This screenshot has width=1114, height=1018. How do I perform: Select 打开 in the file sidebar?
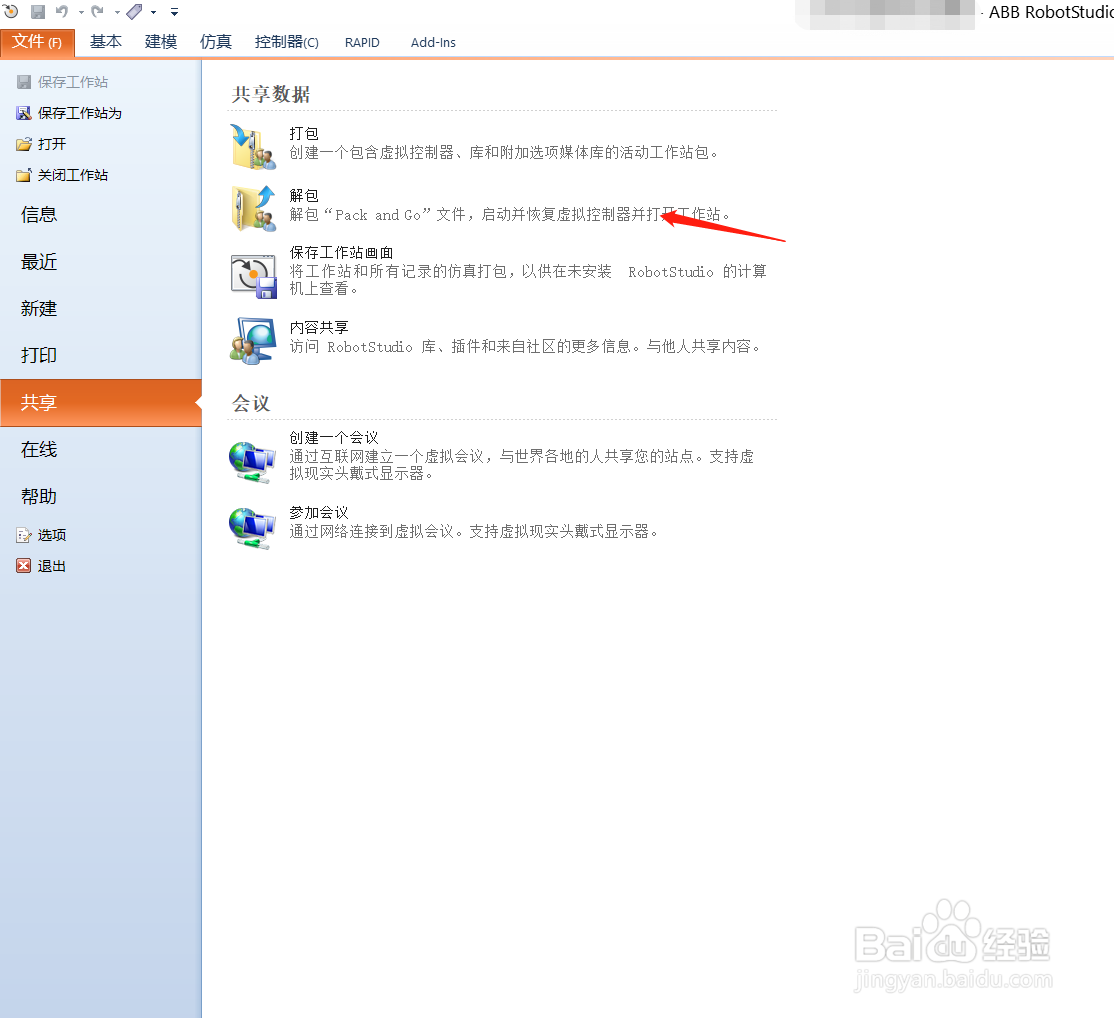tap(52, 144)
